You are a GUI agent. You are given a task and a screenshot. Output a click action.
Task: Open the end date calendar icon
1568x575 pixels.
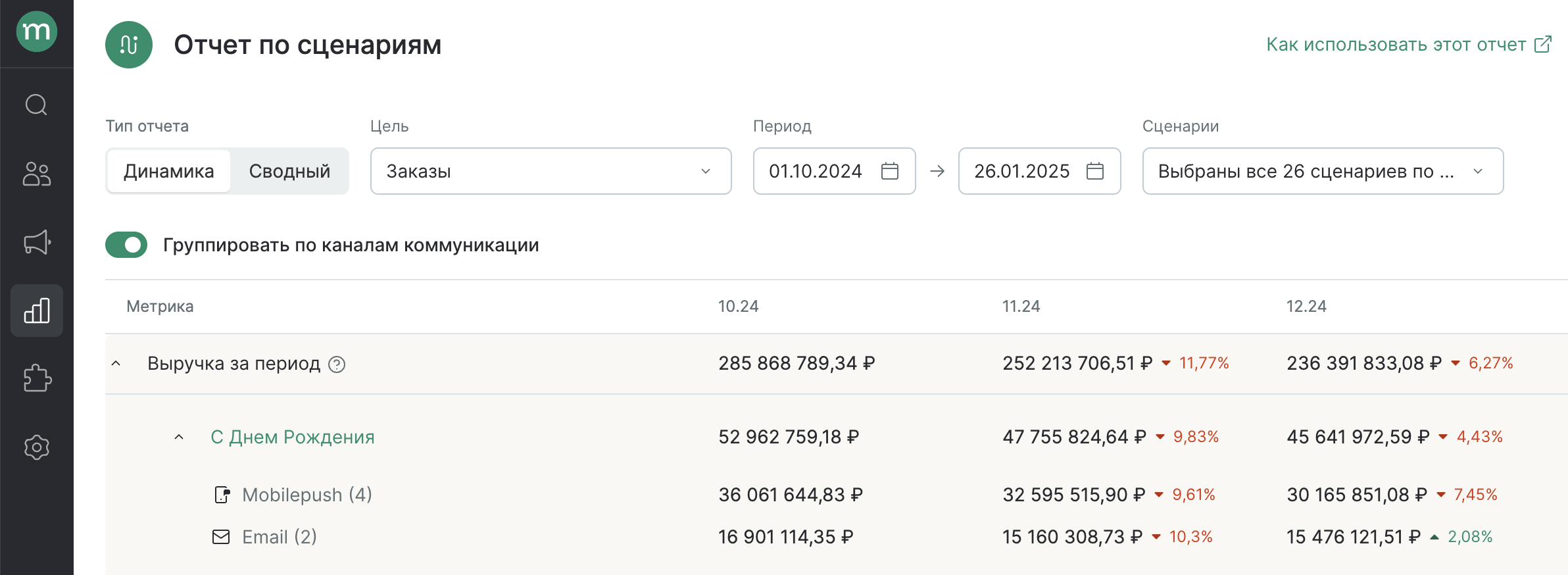1095,171
